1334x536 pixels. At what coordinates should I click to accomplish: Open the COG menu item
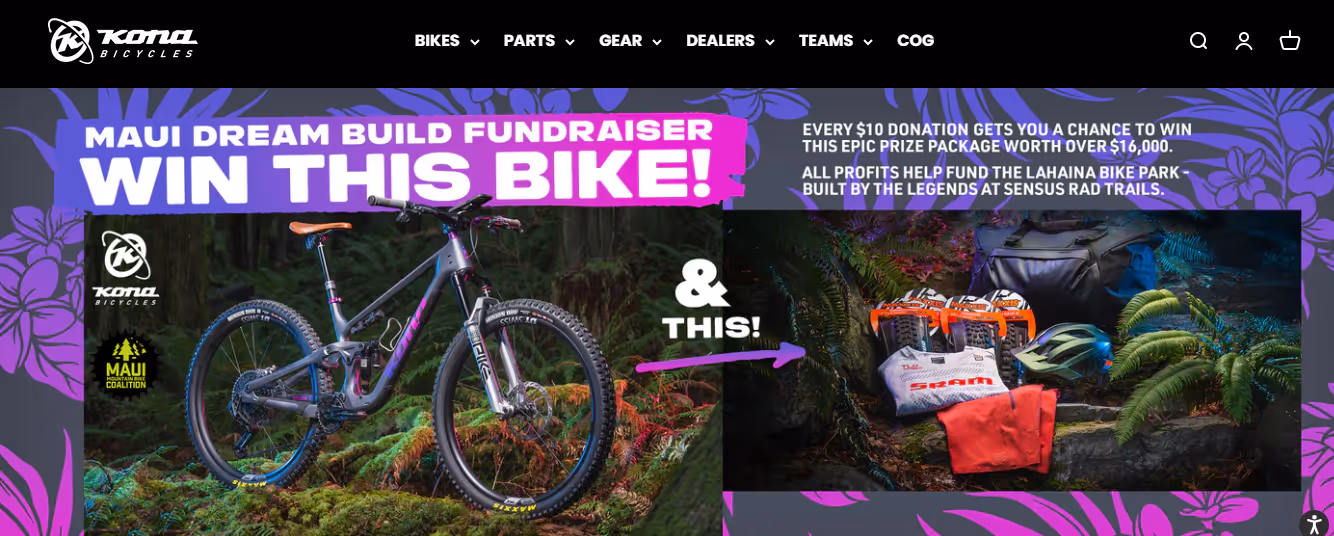pyautogui.click(x=915, y=41)
